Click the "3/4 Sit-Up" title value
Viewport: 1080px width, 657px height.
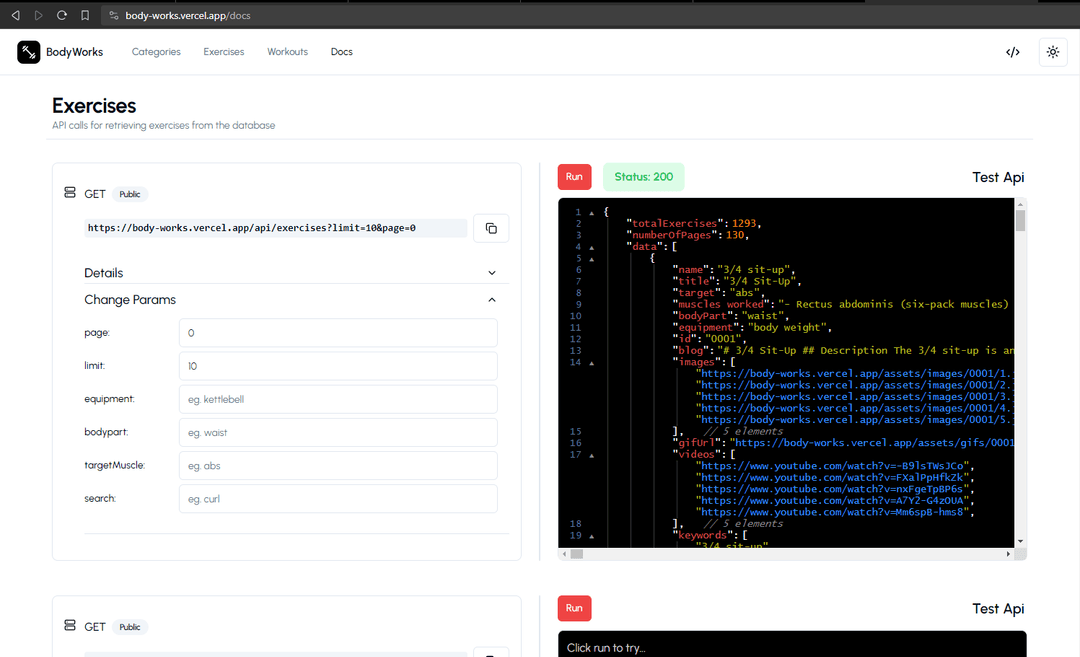[759, 281]
